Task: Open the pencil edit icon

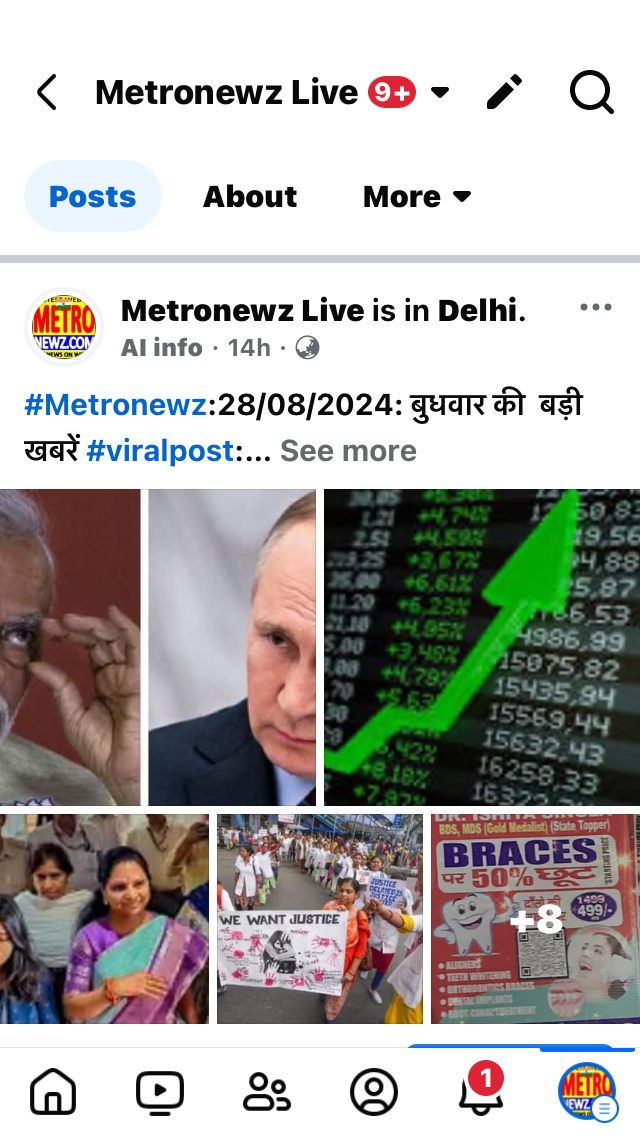Action: [x=504, y=92]
